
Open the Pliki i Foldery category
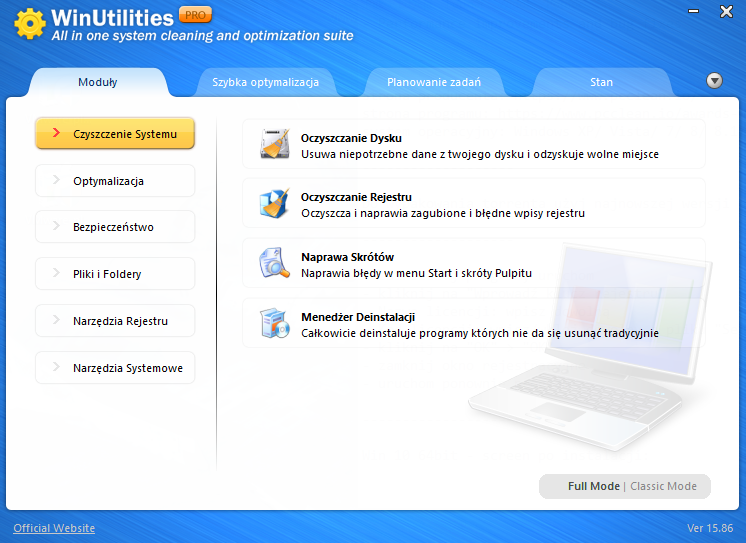click(115, 274)
